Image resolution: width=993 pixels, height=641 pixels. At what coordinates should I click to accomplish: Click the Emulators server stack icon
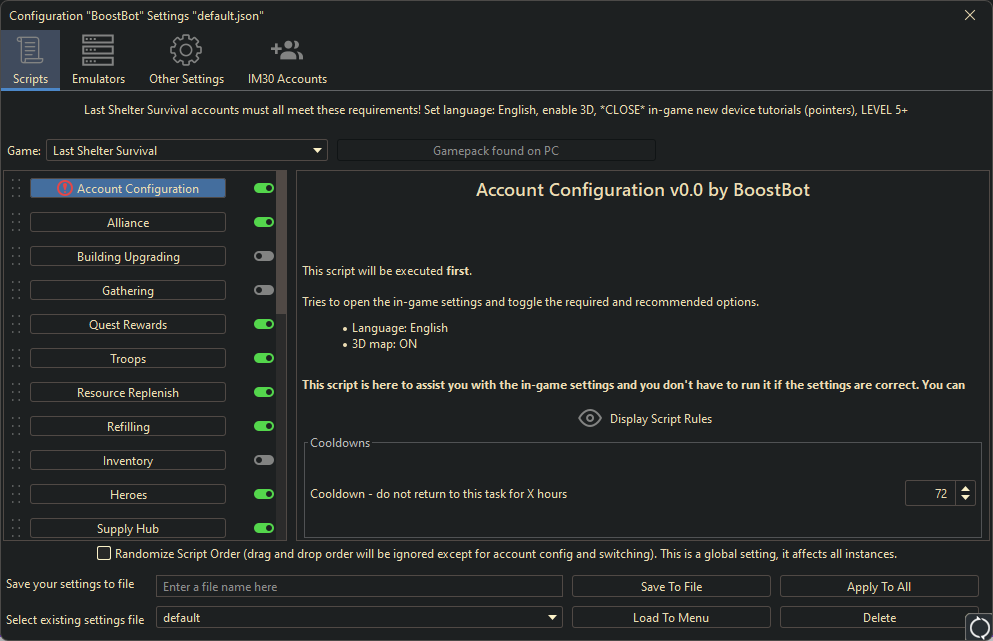(97, 49)
